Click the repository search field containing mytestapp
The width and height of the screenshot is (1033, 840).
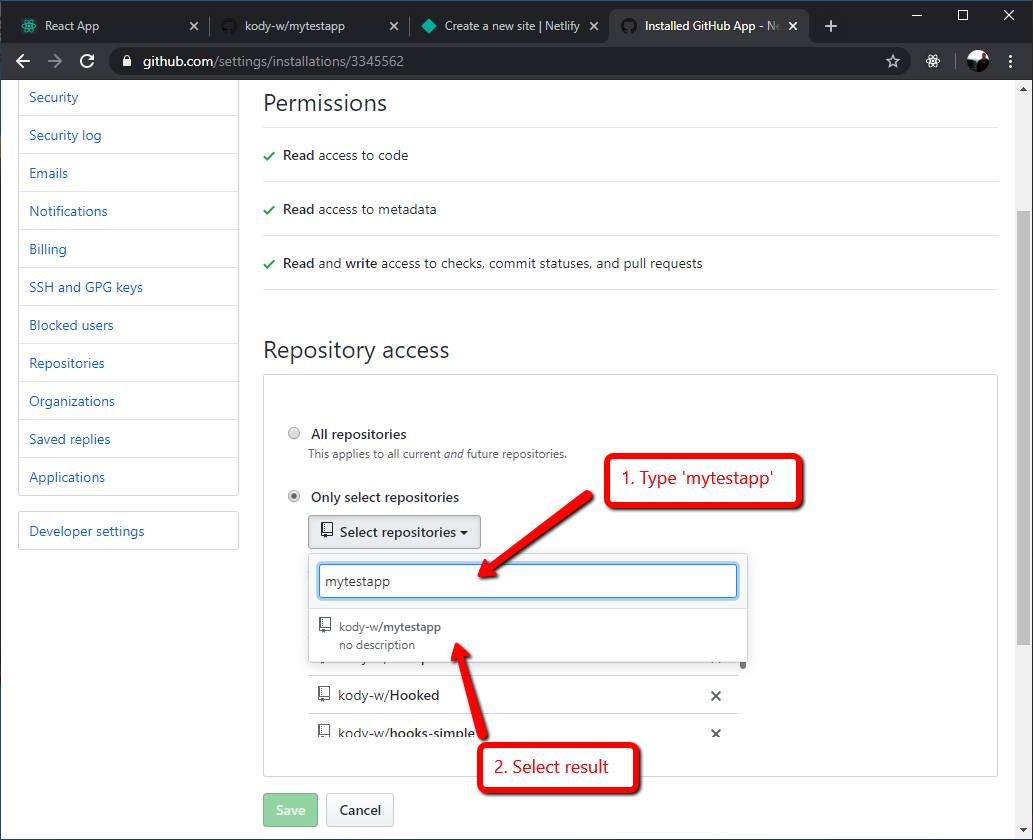pos(527,581)
